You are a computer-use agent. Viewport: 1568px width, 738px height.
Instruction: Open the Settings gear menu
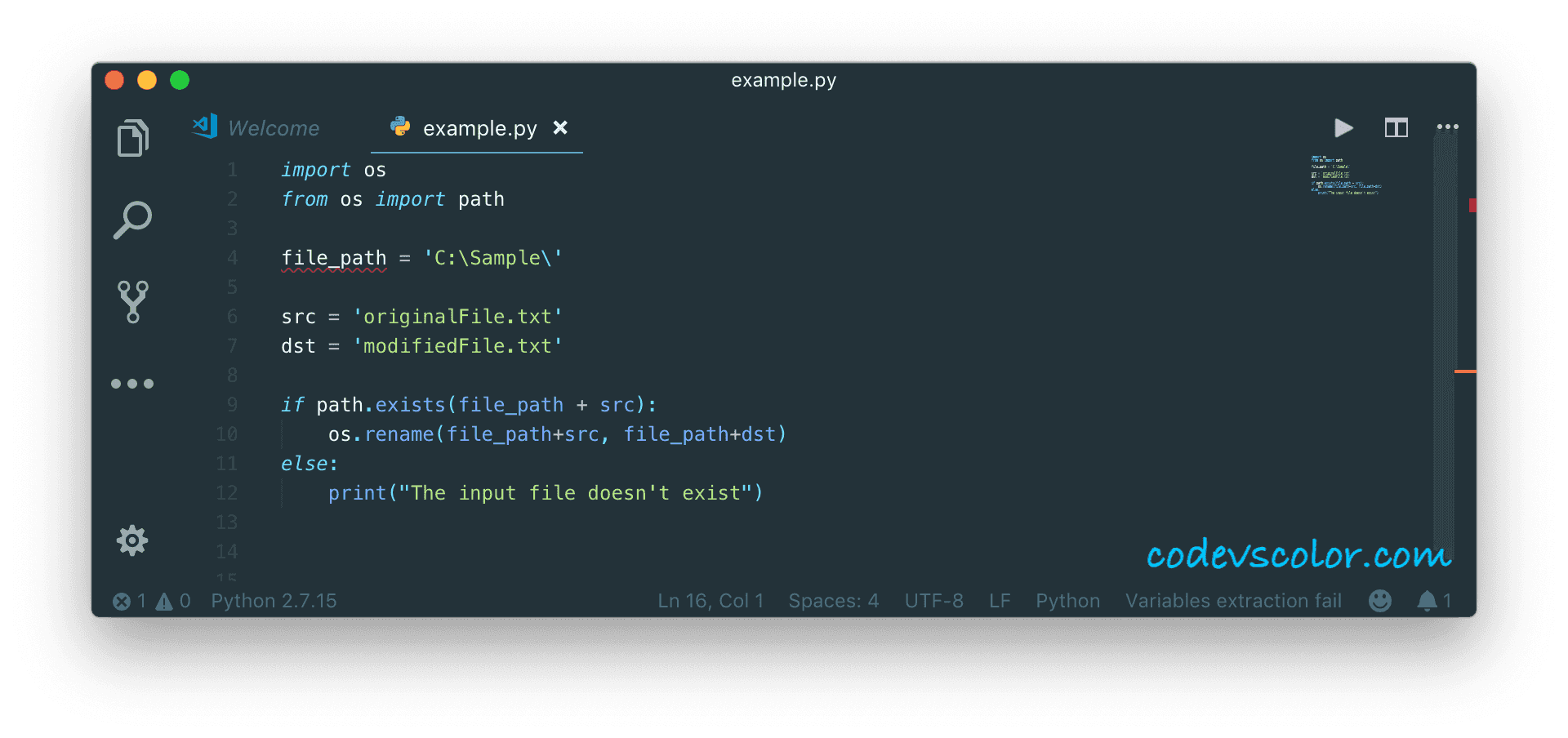[132, 540]
